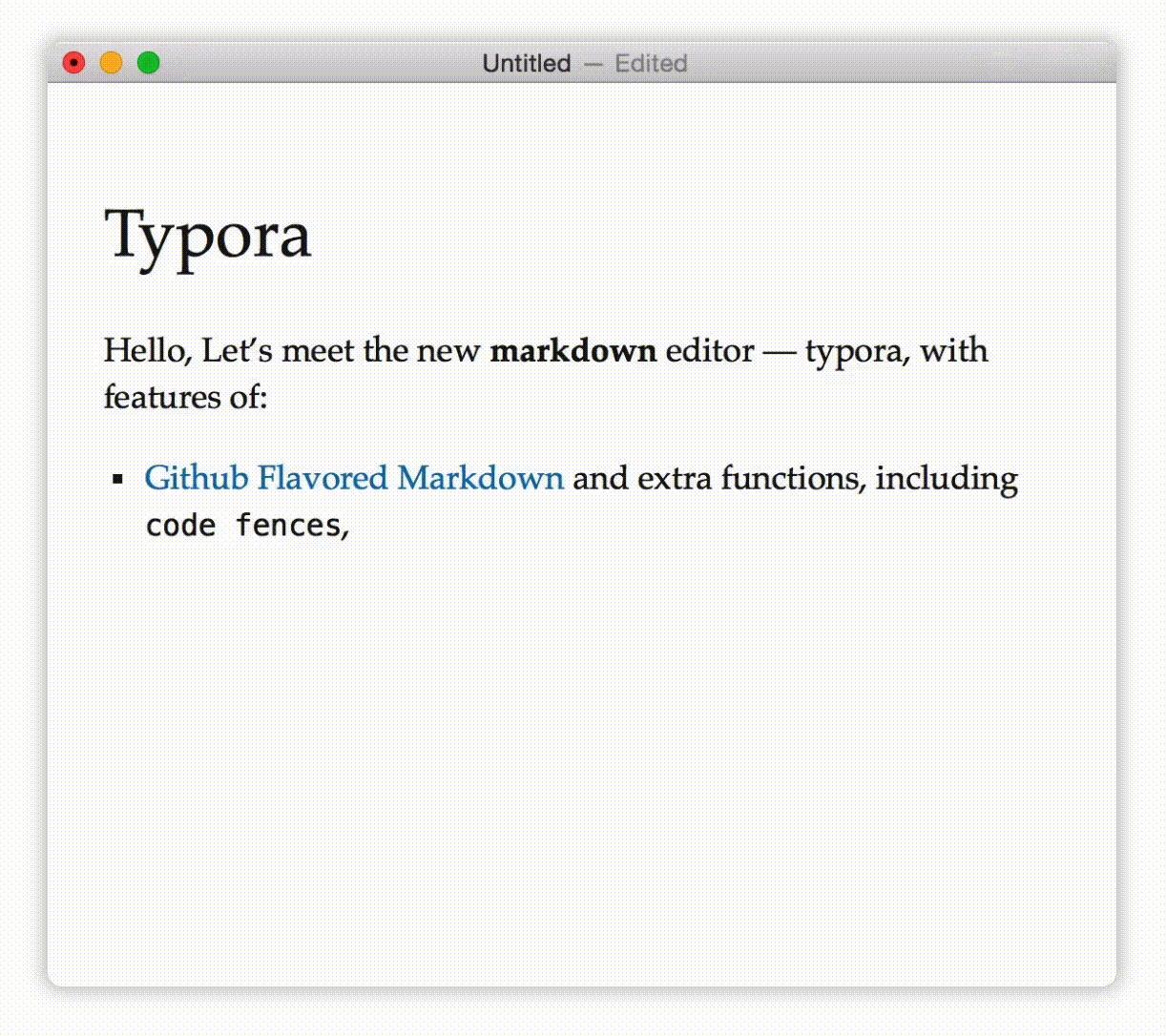
Task: Open the Github Flavored Markdown link
Action: coord(354,478)
